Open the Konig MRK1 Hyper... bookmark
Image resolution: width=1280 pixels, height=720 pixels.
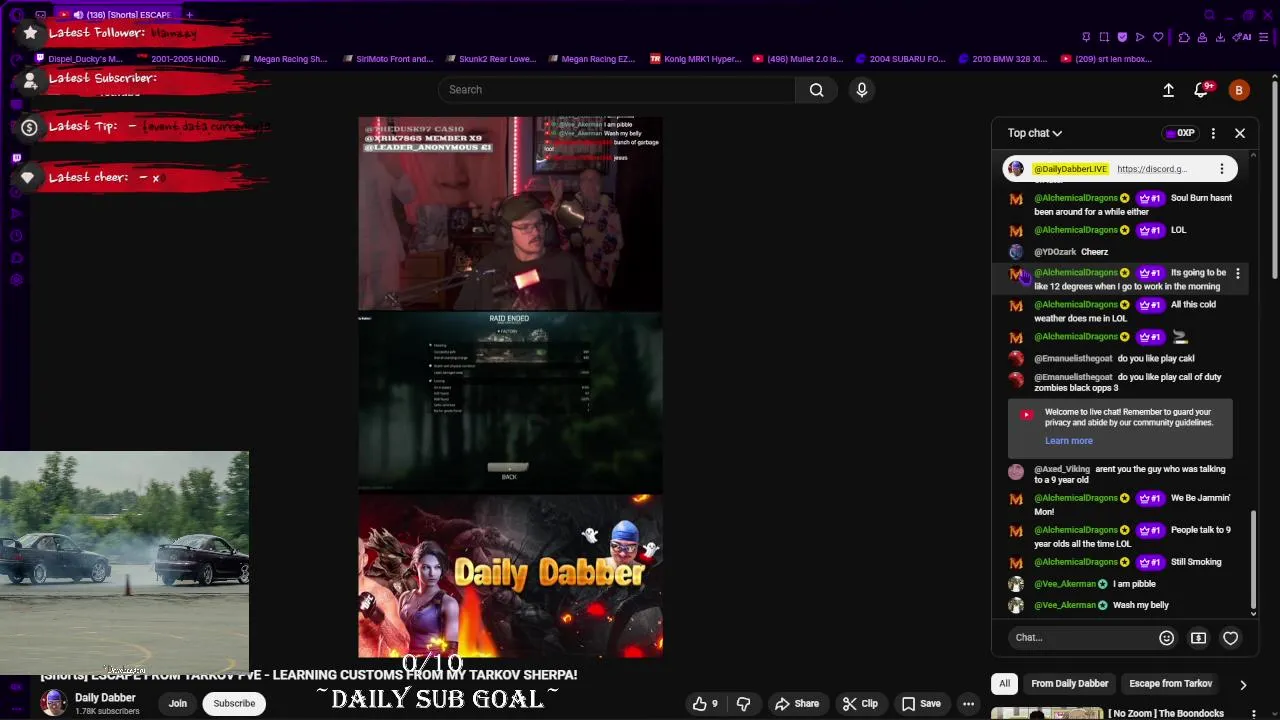(x=696, y=59)
